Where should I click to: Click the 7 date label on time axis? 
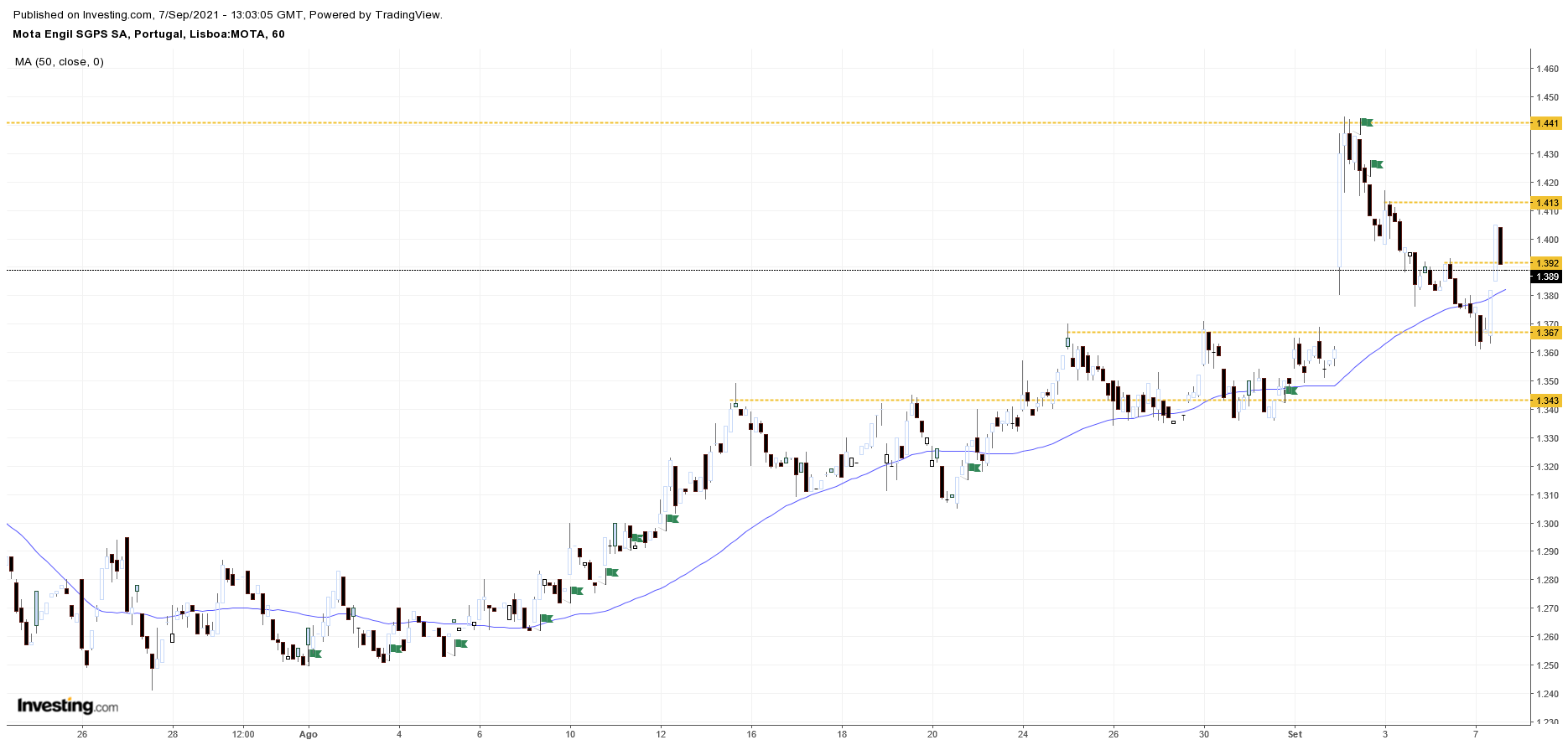coord(1476,735)
